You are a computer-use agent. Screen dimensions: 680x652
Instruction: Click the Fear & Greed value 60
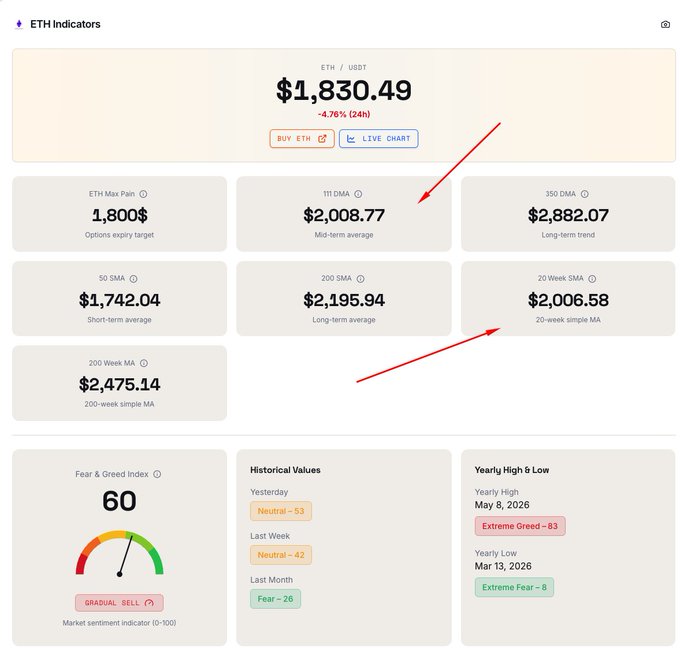119,501
